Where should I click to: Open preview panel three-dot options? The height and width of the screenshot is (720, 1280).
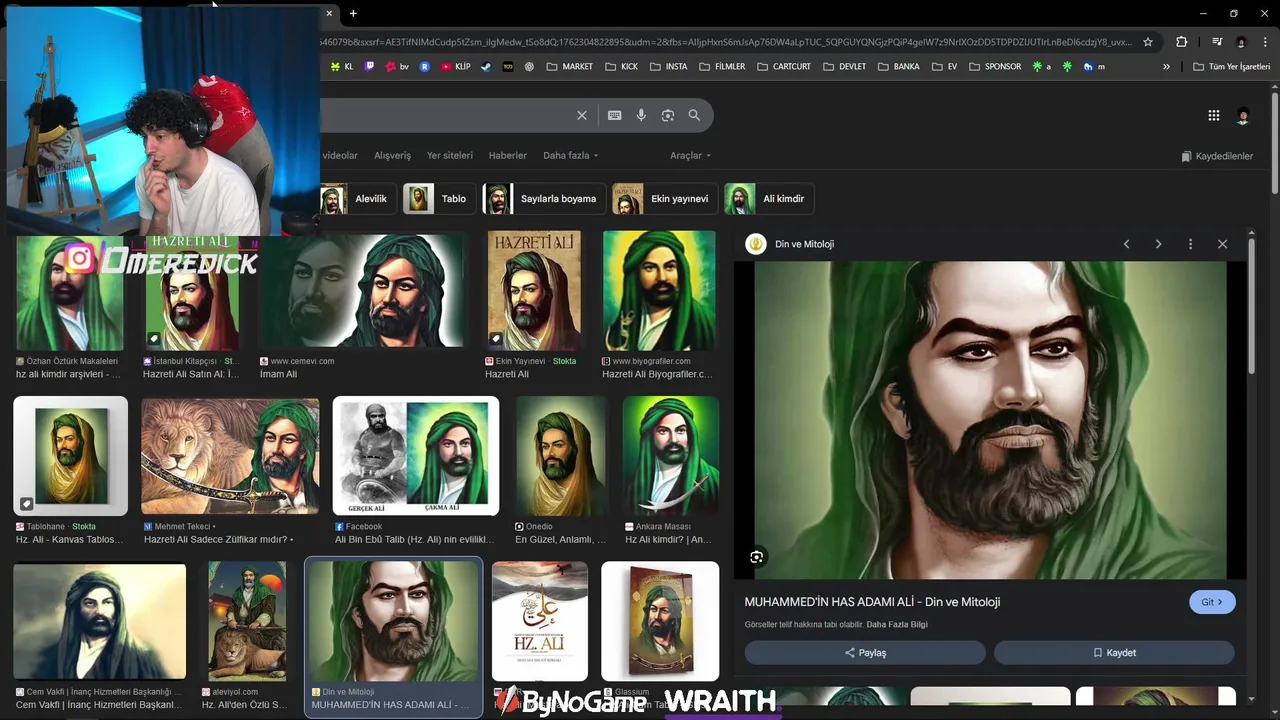click(x=1190, y=244)
